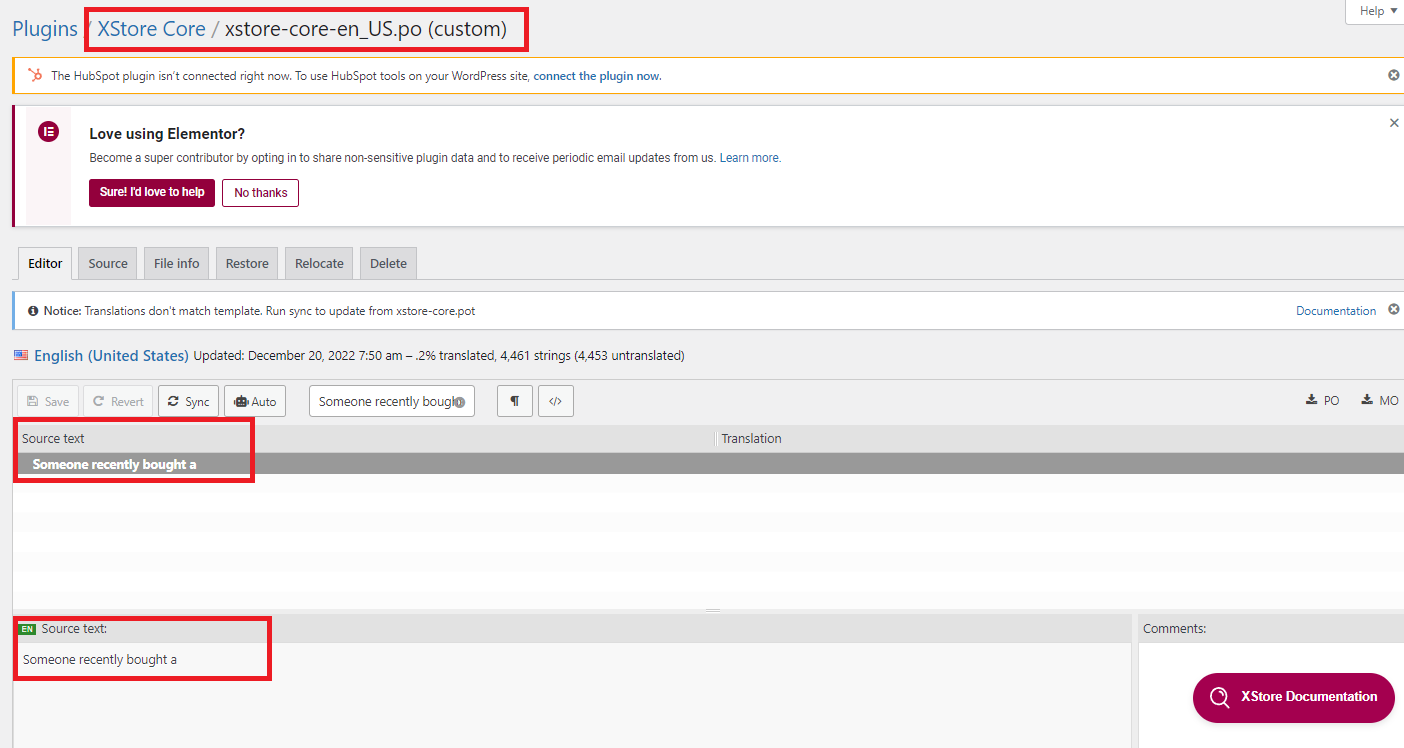
Task: Click the EN language badge
Action: coord(28,629)
